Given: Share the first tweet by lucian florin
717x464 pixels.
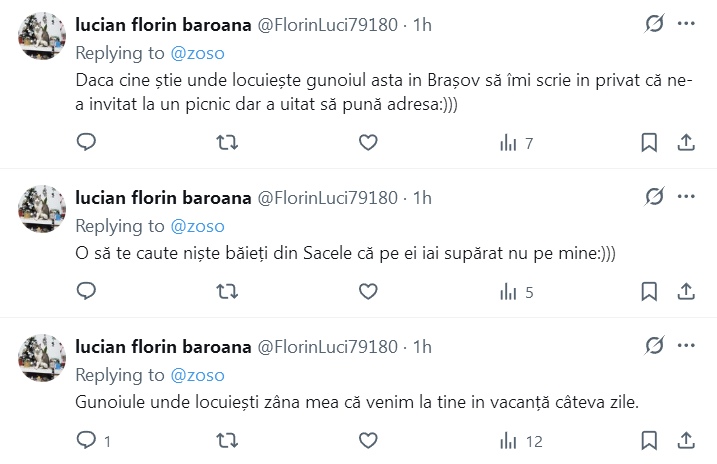Looking at the screenshot, I should [687, 143].
